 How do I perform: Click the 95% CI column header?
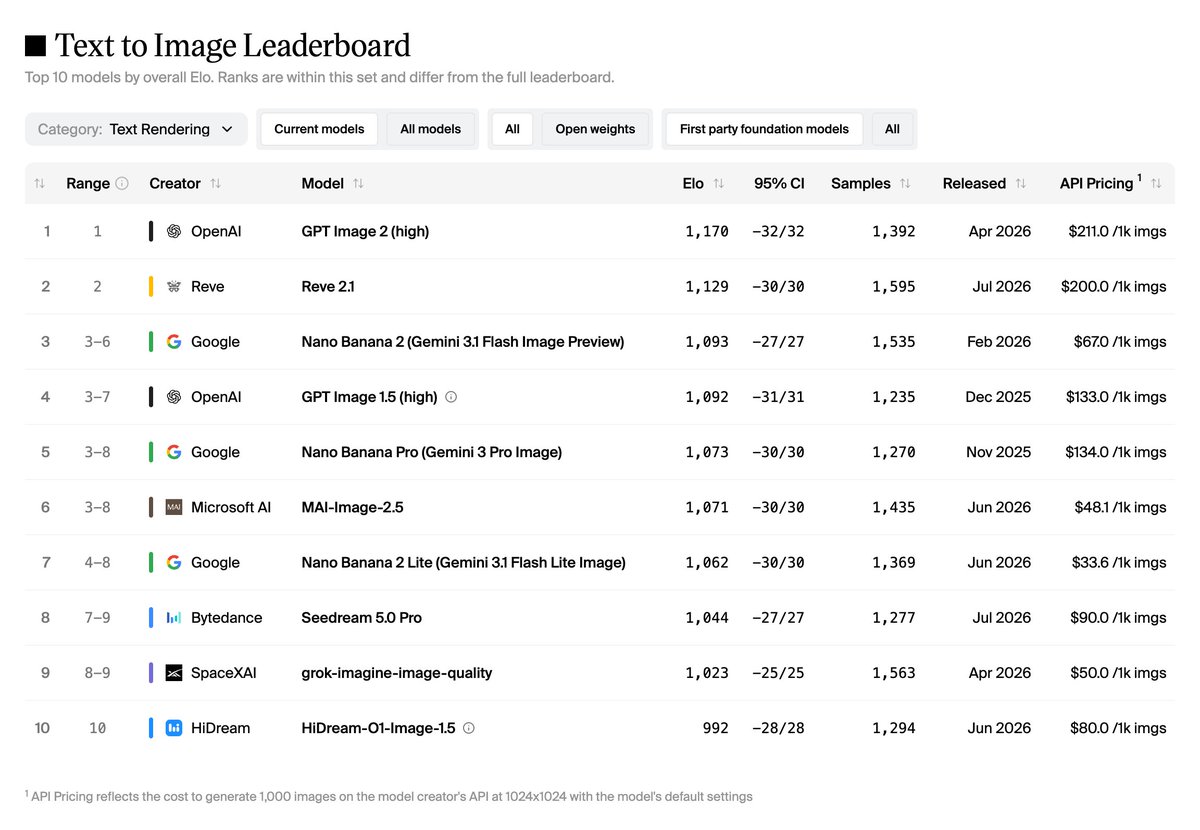click(779, 184)
